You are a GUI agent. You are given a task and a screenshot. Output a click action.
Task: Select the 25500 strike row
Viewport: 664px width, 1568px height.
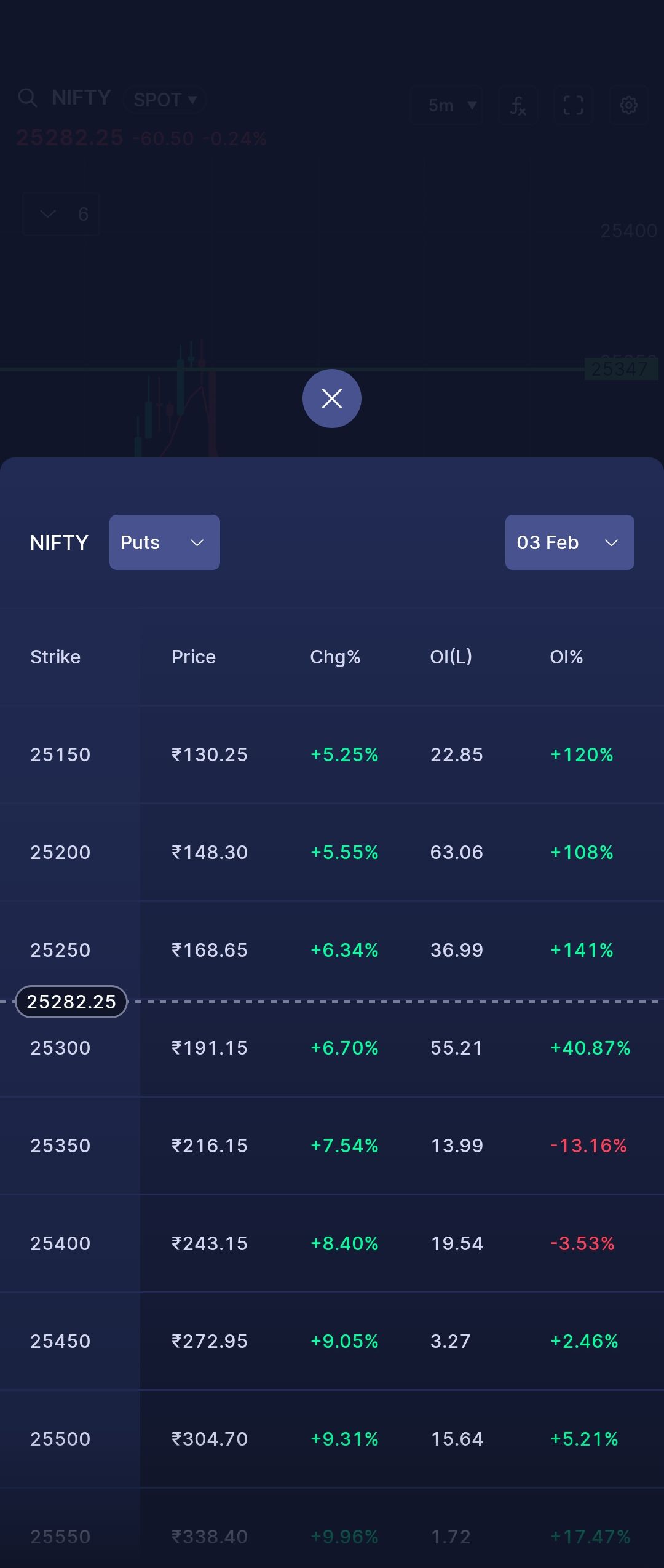332,1439
